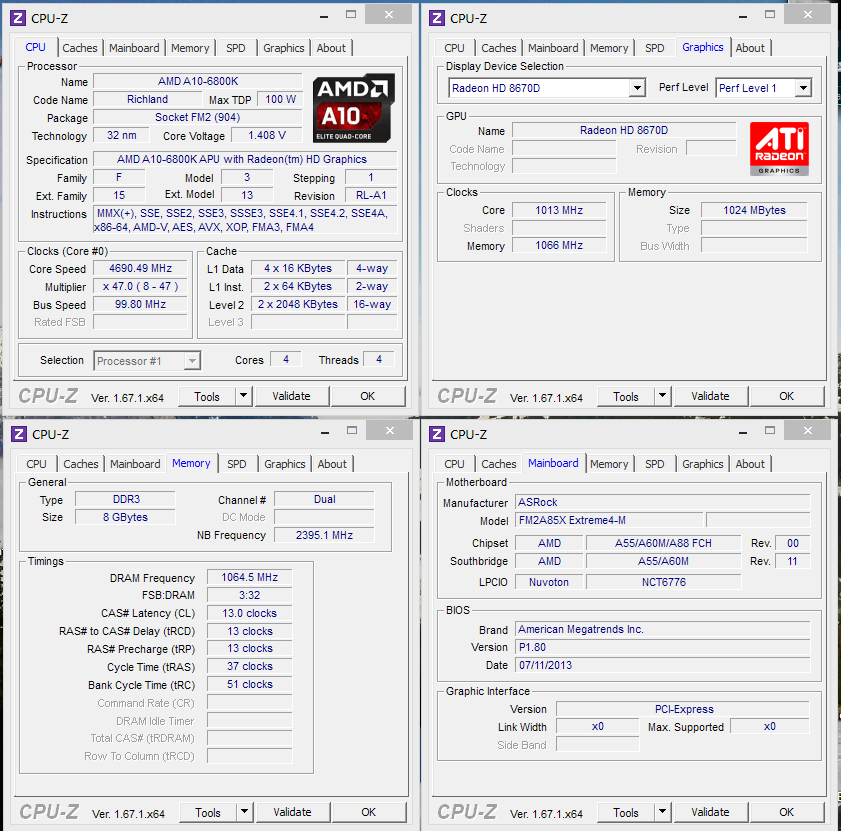The width and height of the screenshot is (841, 831).
Task: Open Memory tab in Graphics window
Action: (609, 48)
